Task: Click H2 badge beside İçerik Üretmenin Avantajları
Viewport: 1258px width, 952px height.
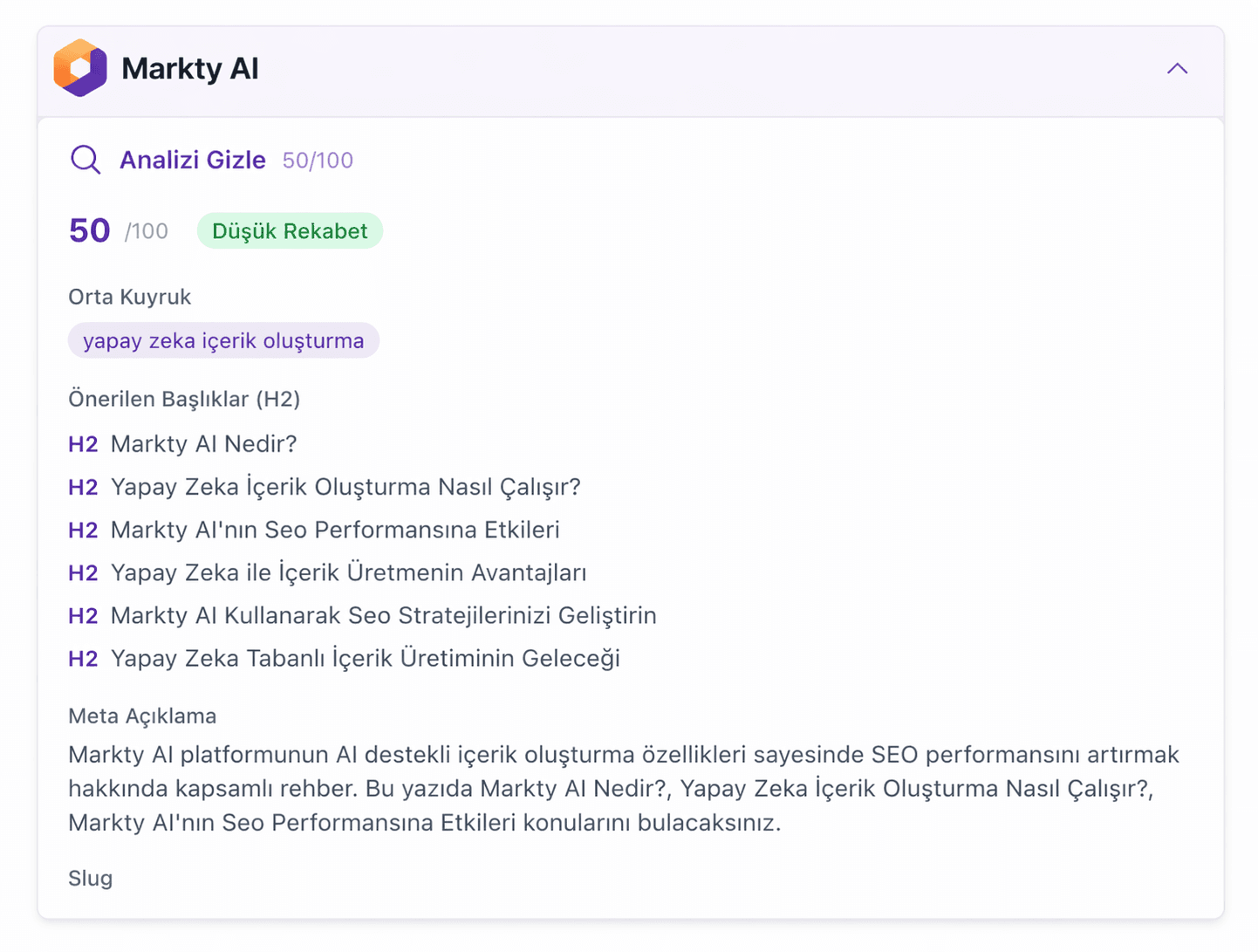Action: pos(83,572)
